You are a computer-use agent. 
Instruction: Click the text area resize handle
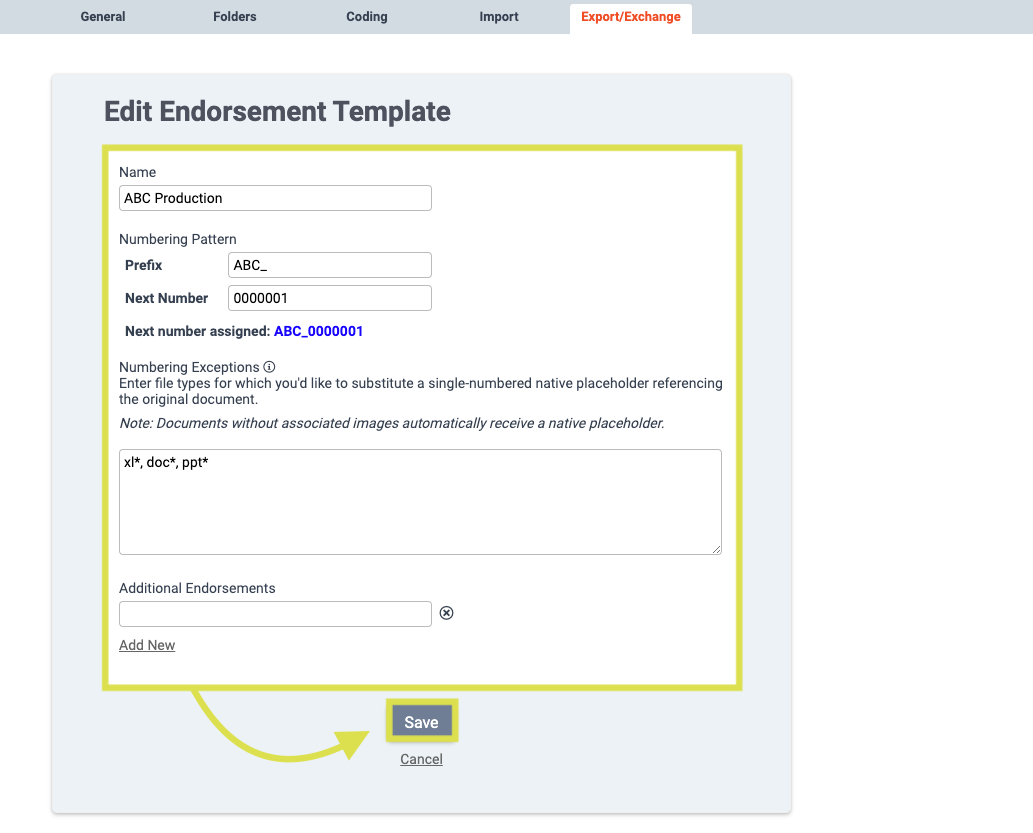click(716, 549)
